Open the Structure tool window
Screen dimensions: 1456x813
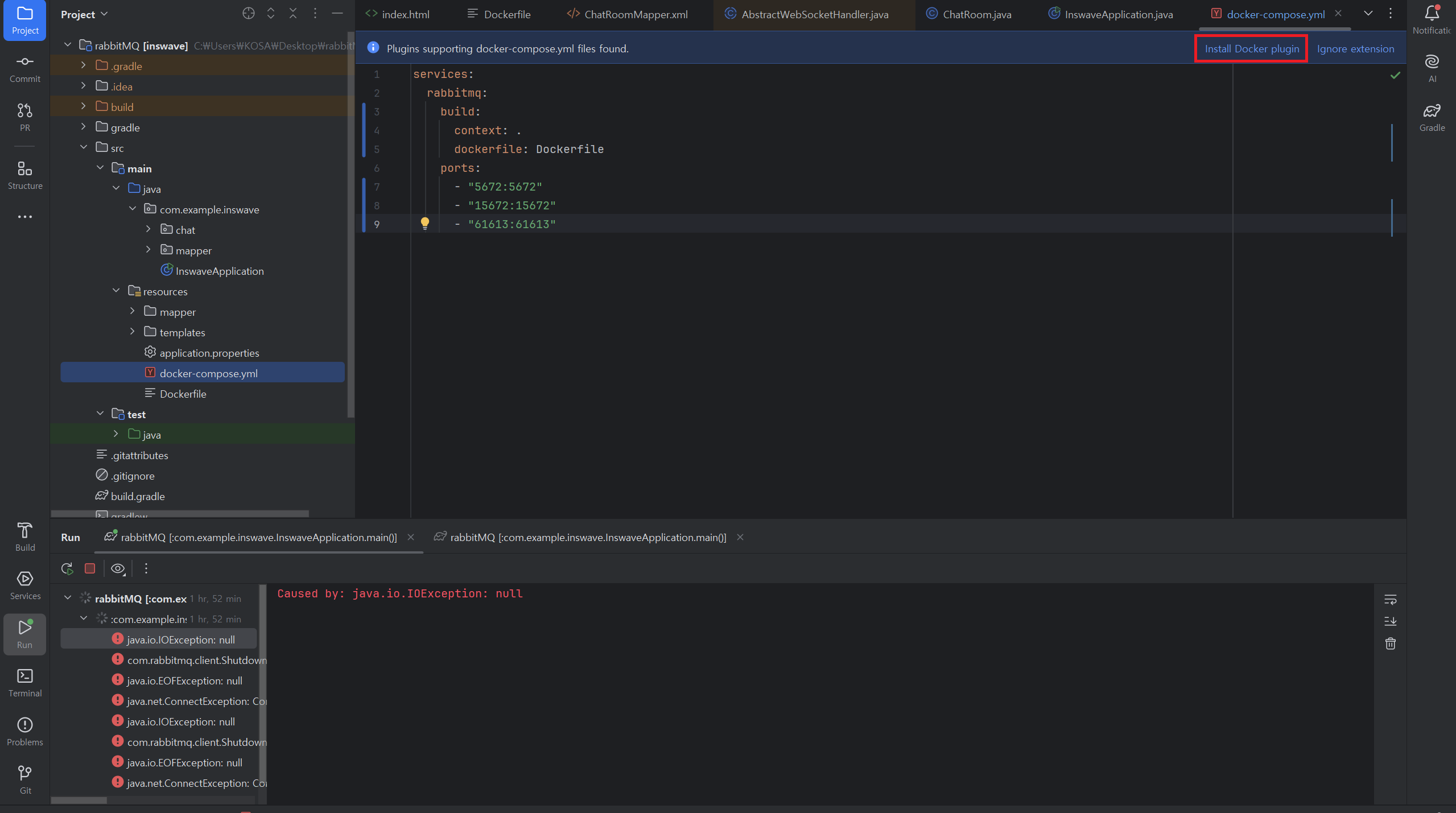[x=24, y=175]
